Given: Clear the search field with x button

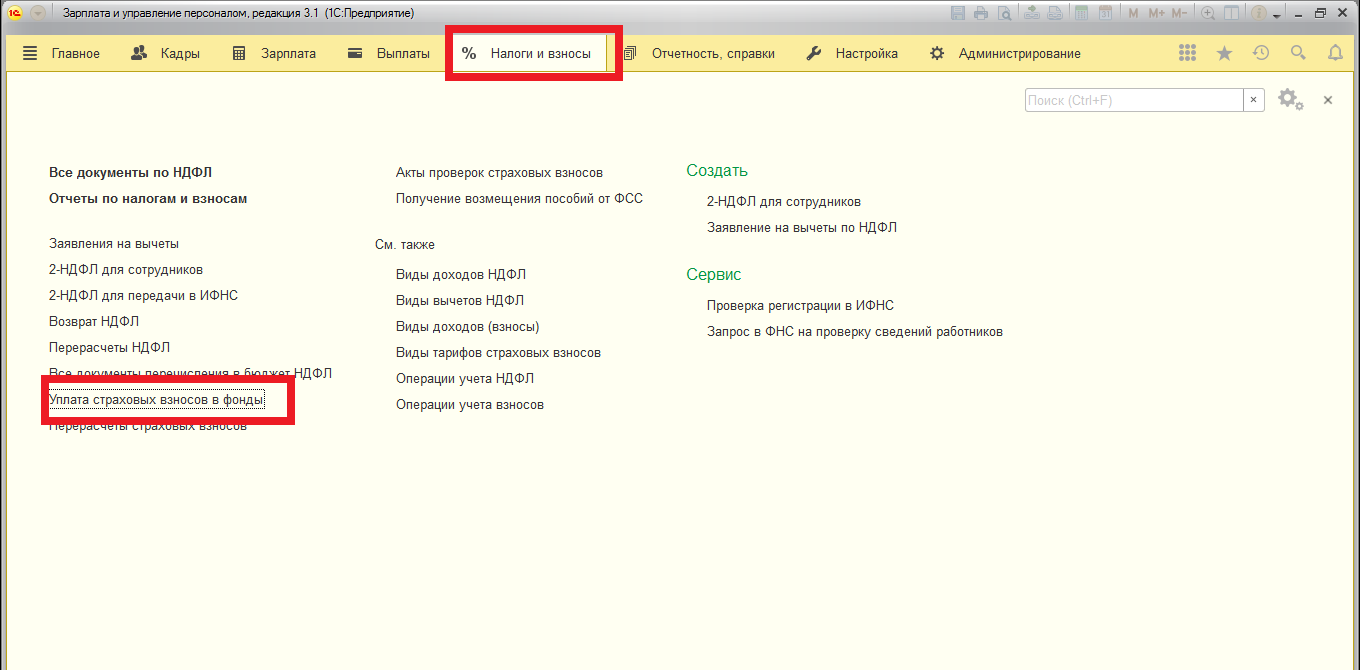Looking at the screenshot, I should tap(1254, 100).
